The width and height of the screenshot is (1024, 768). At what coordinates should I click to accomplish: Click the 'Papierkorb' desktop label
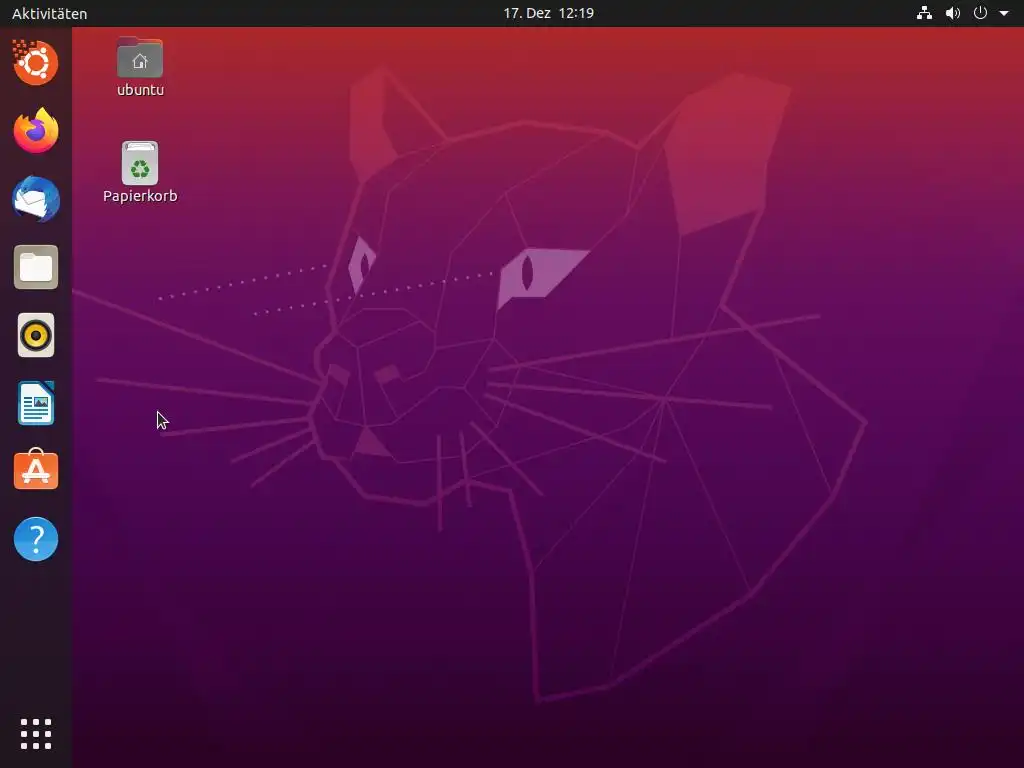click(x=140, y=196)
